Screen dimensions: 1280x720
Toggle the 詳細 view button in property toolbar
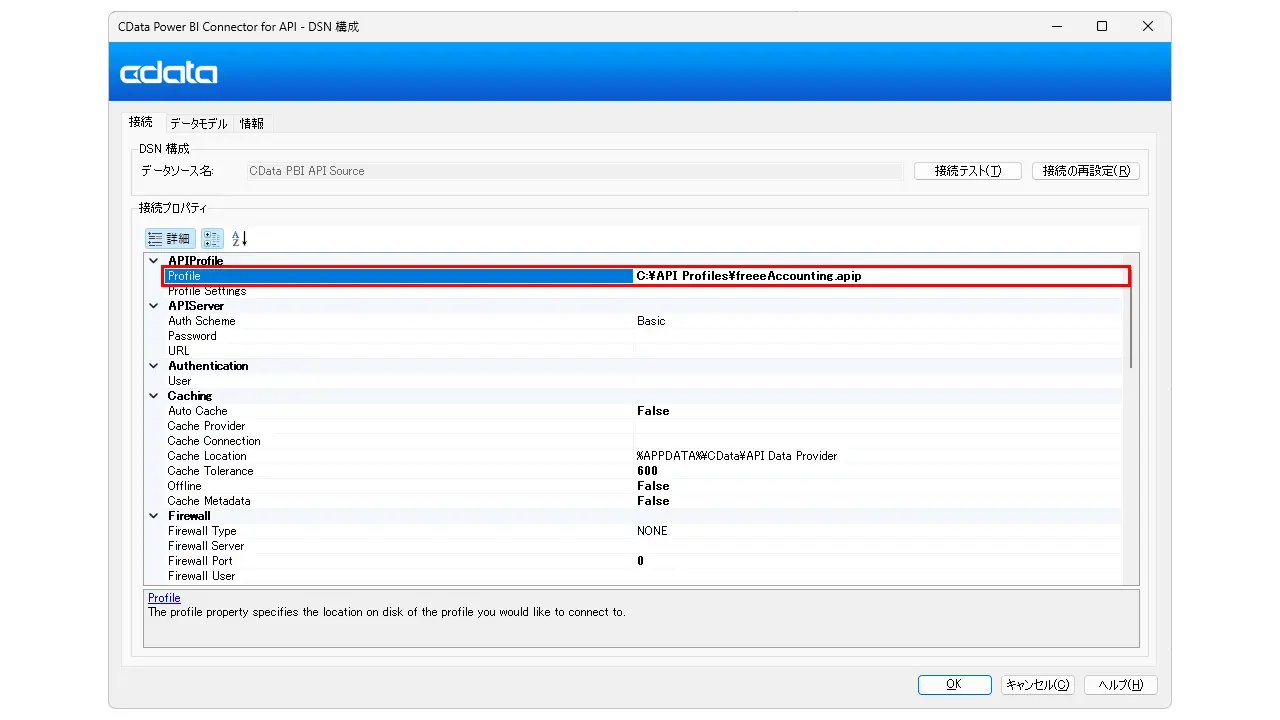[170, 238]
